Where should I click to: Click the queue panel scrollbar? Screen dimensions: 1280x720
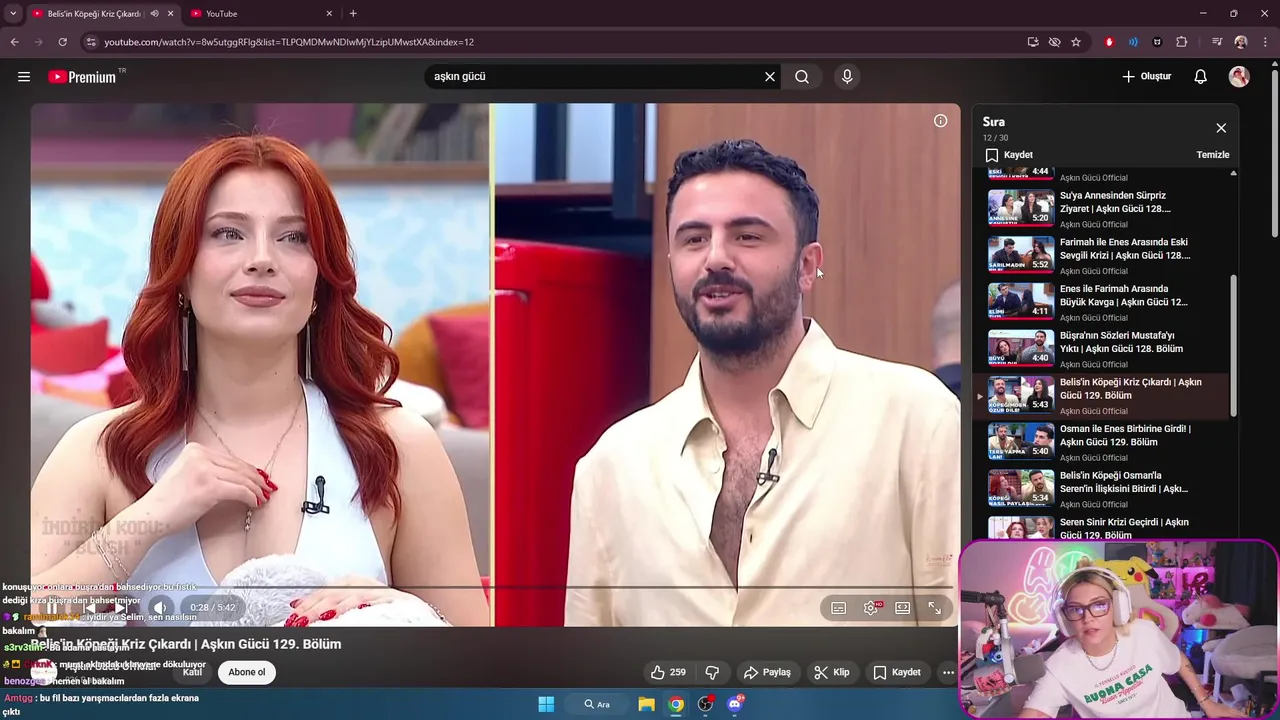coord(1233,345)
